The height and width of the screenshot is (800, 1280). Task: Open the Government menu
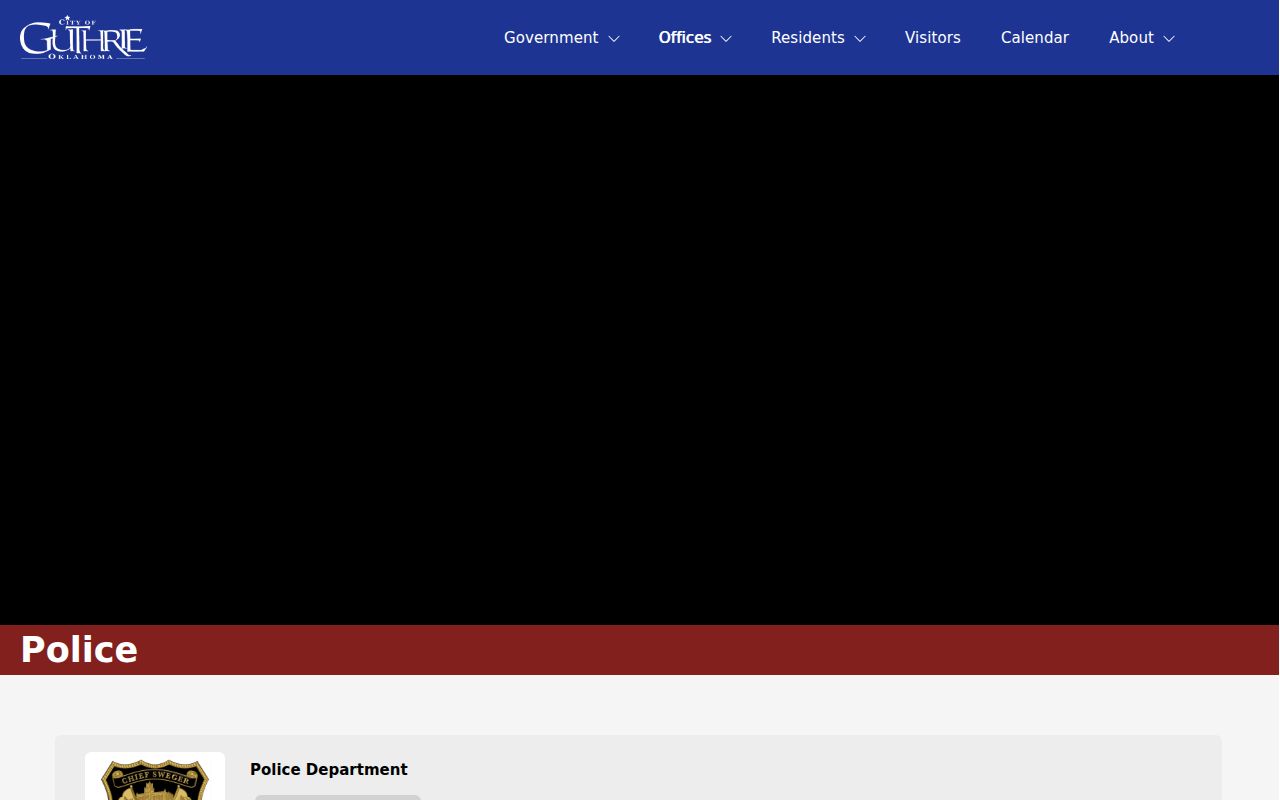(x=551, y=38)
